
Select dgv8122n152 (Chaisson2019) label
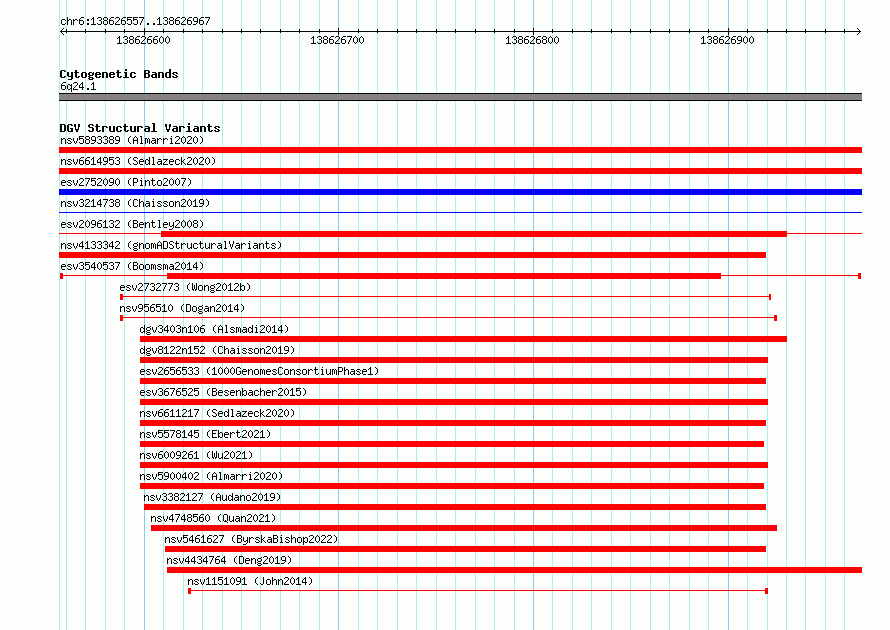[x=217, y=350]
